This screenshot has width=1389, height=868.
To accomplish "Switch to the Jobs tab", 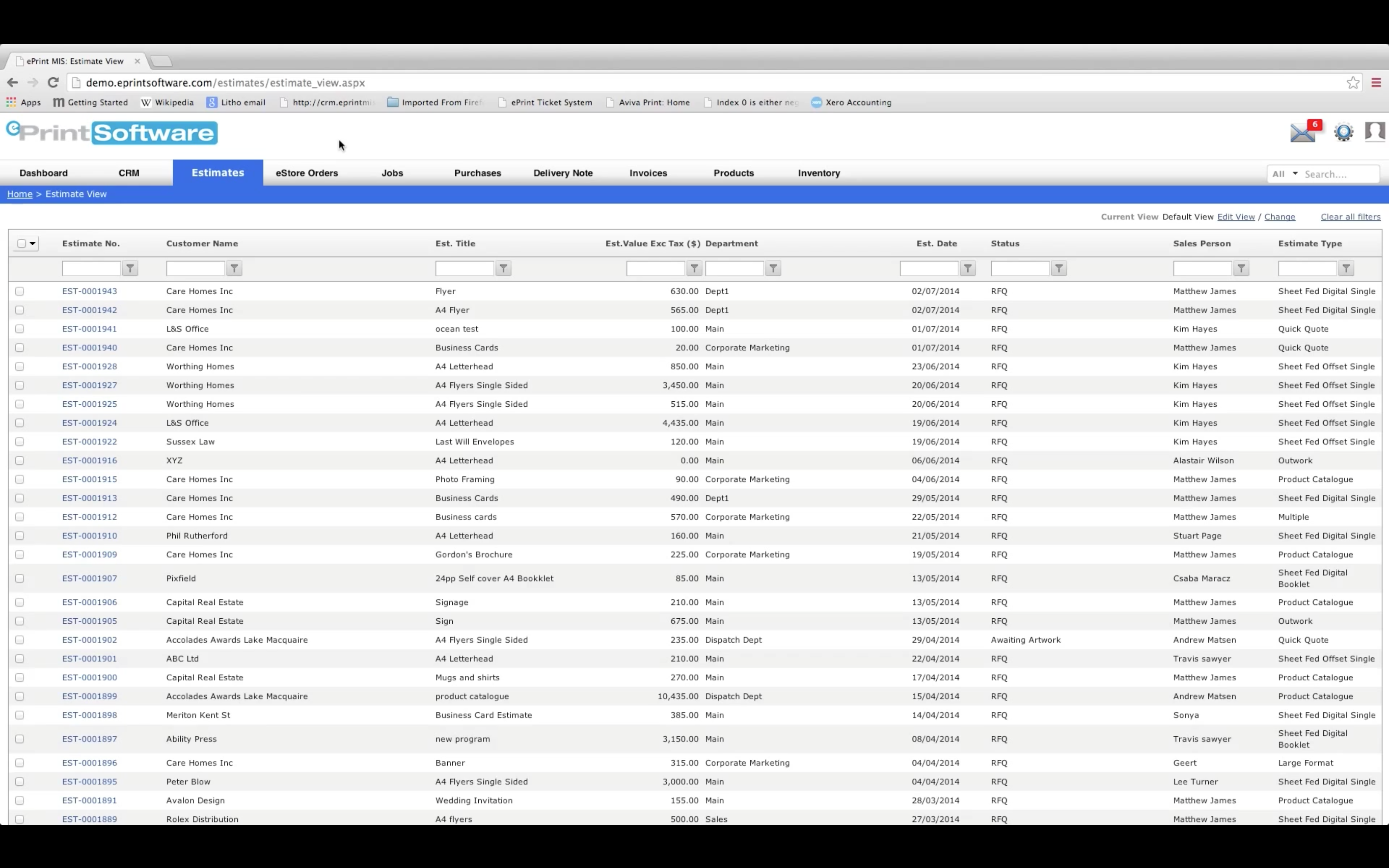I will point(392,173).
